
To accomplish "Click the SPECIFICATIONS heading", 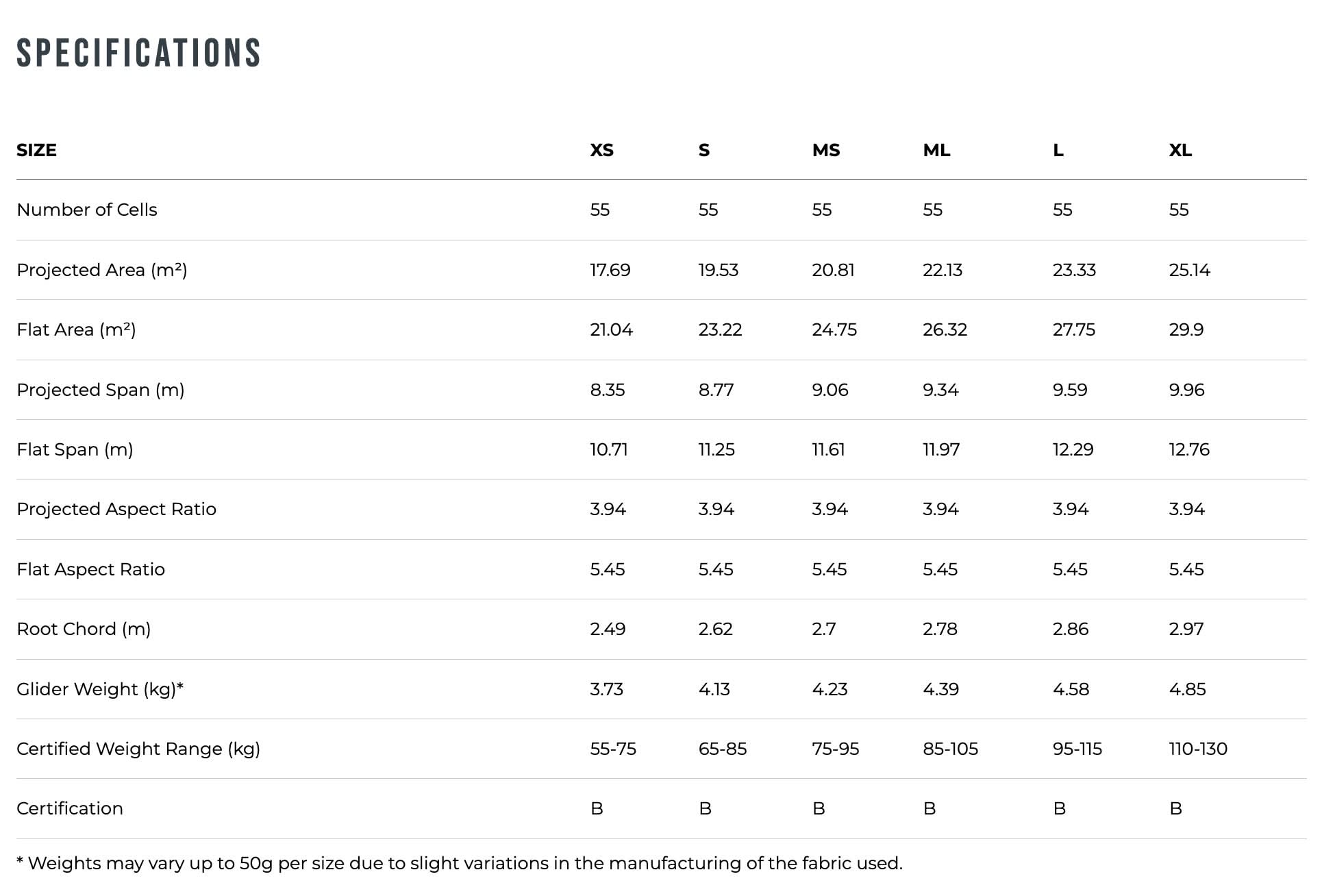I will click(138, 53).
